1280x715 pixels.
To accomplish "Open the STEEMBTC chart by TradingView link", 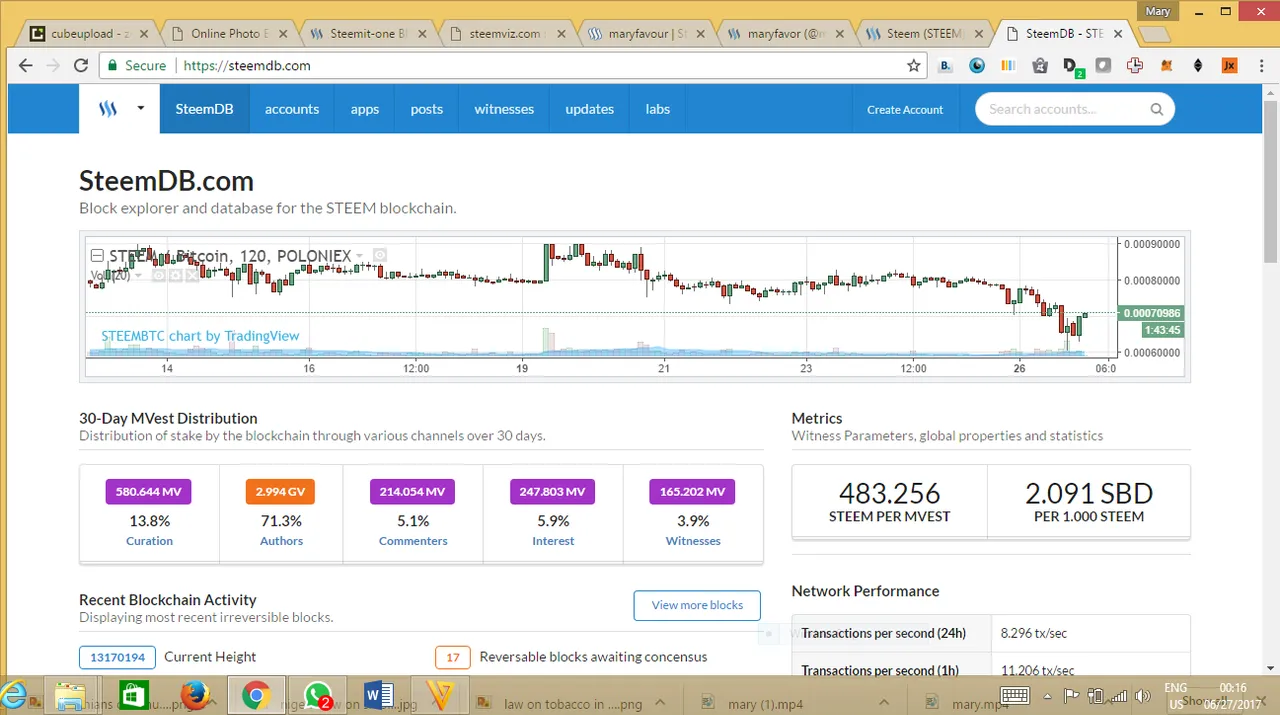I will tap(200, 336).
